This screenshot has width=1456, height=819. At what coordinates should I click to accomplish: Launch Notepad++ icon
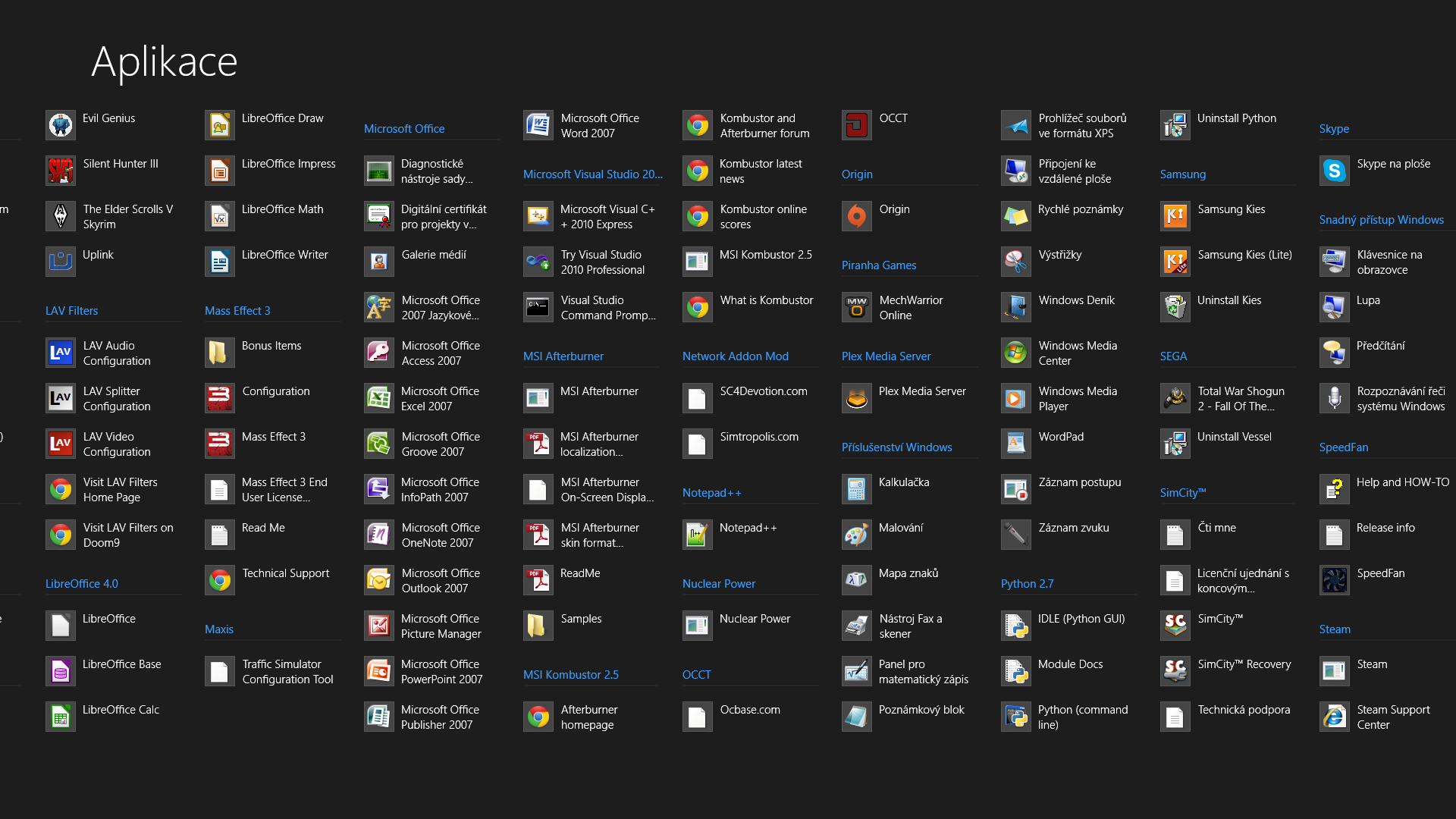click(x=698, y=535)
